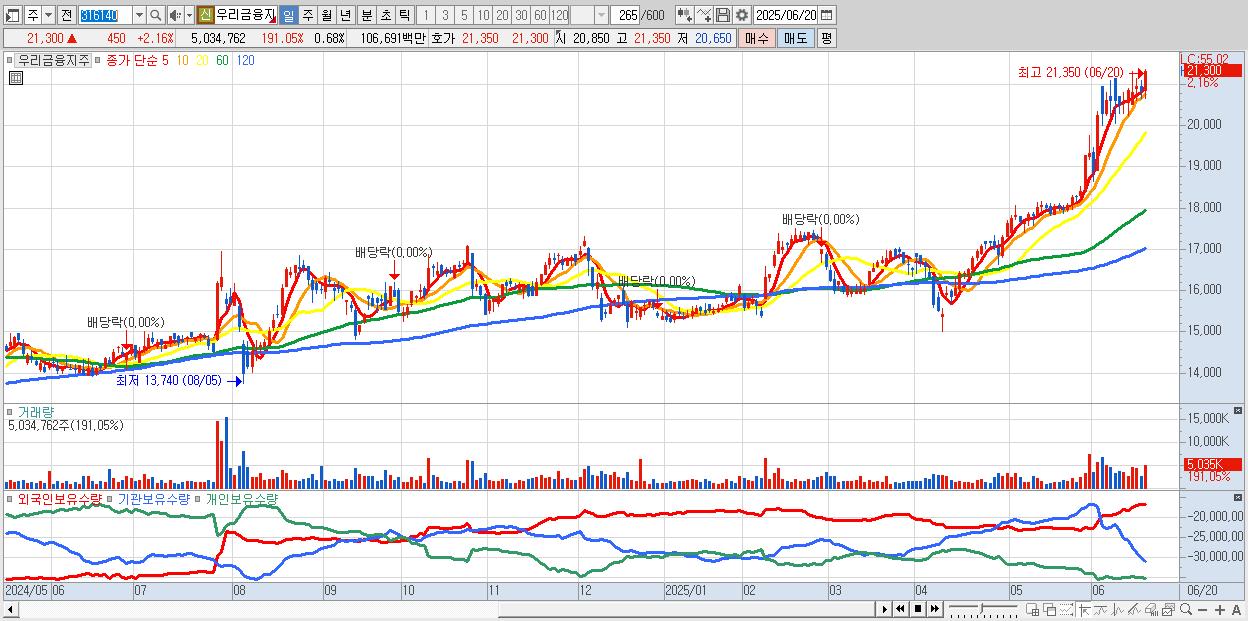Click the bottom zoom slider handle
Image resolution: width=1248 pixels, height=621 pixels.
(982, 608)
